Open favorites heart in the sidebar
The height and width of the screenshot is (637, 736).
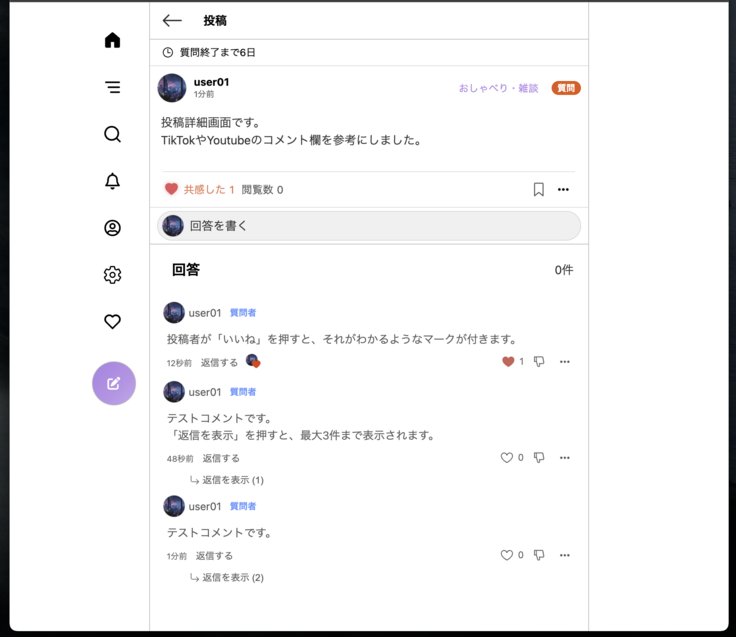click(112, 322)
